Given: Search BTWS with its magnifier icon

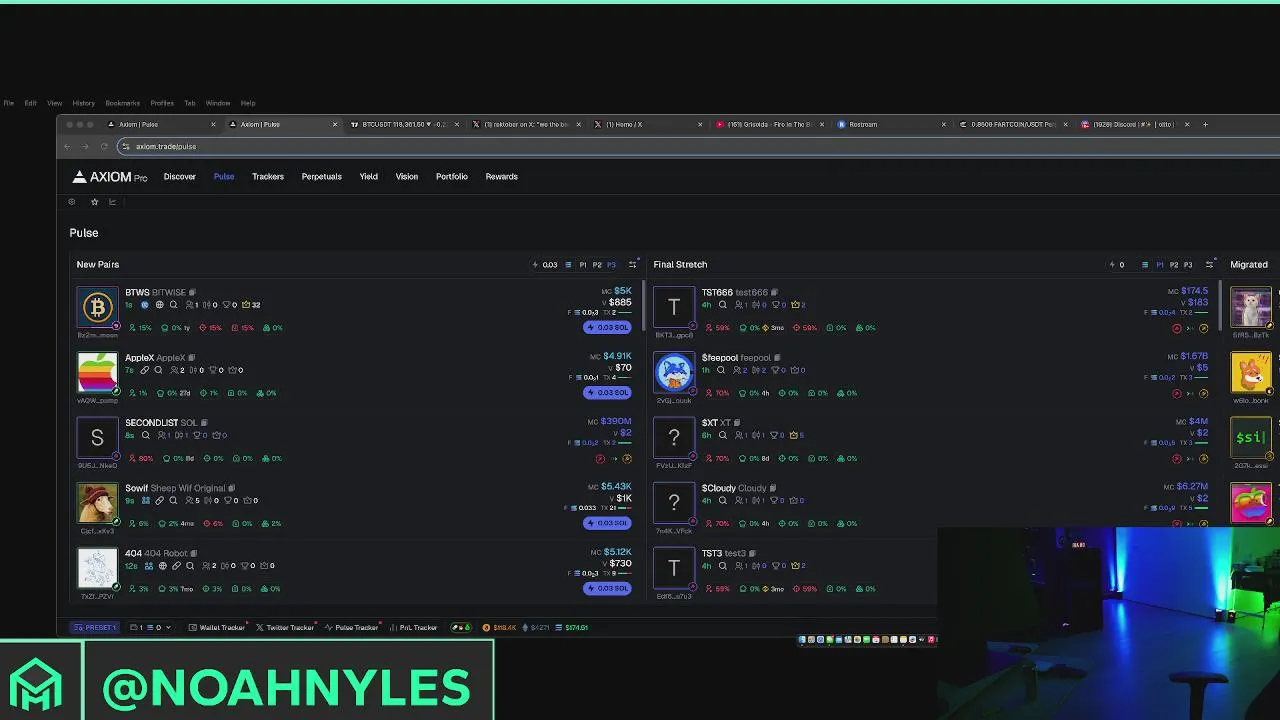Looking at the screenshot, I should point(173,305).
